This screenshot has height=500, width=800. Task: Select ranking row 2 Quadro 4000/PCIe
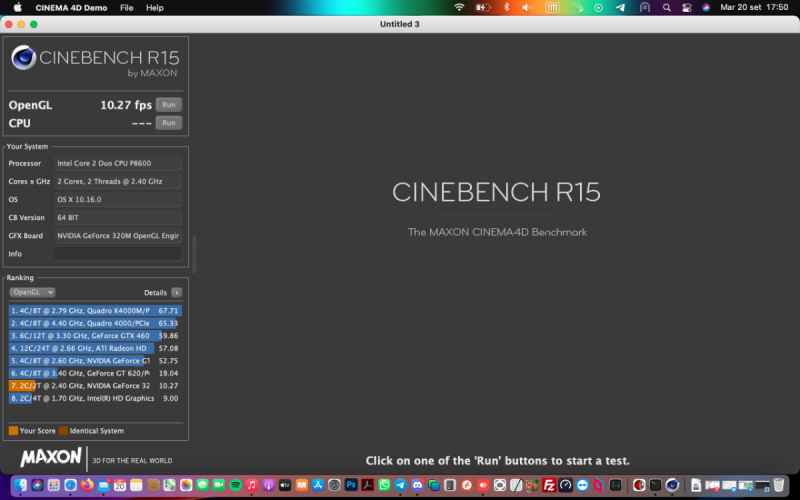(x=95, y=323)
